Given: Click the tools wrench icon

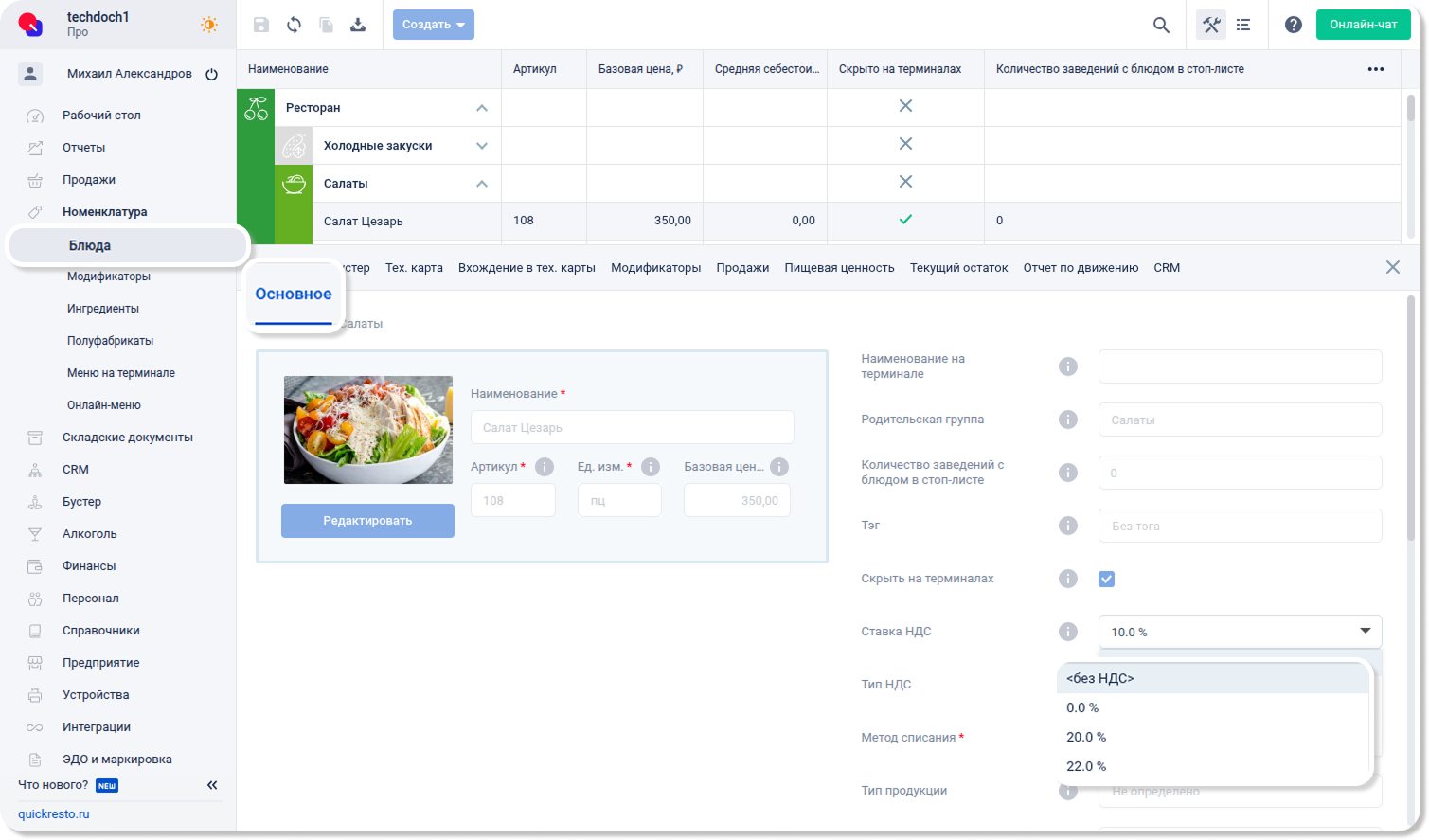Looking at the screenshot, I should (x=1211, y=25).
